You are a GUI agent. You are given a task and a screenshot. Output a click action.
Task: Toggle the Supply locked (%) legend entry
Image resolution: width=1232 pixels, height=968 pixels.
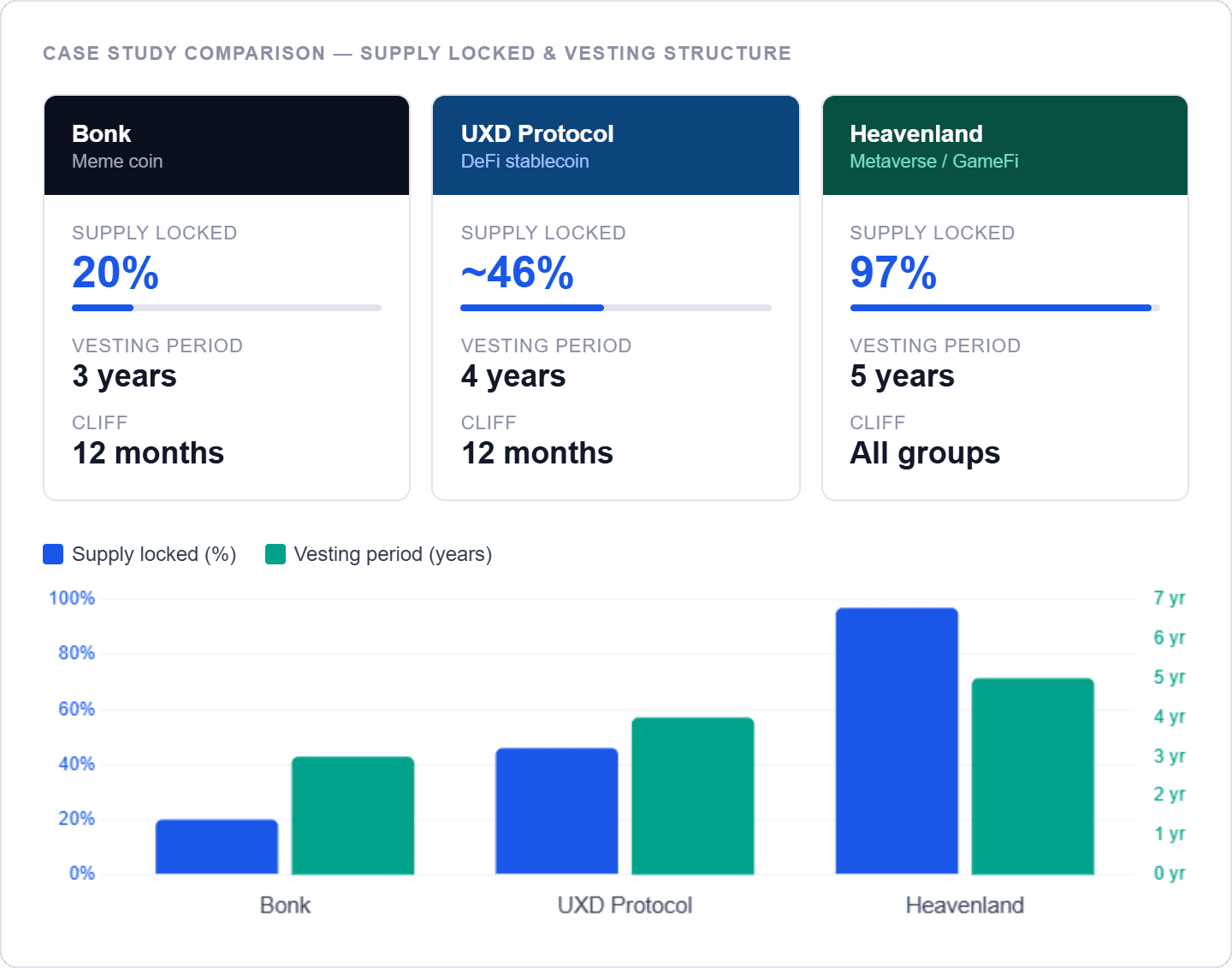pyautogui.click(x=139, y=554)
